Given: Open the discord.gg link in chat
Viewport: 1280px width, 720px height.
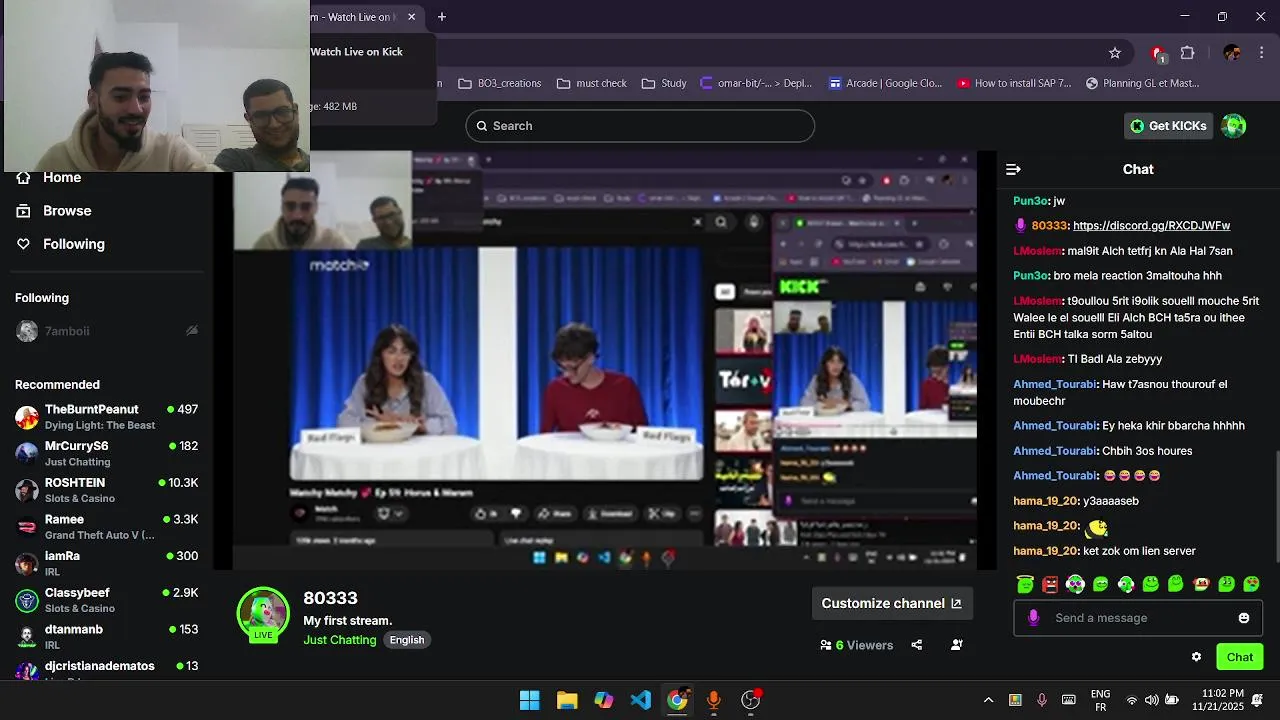Looking at the screenshot, I should [1151, 226].
